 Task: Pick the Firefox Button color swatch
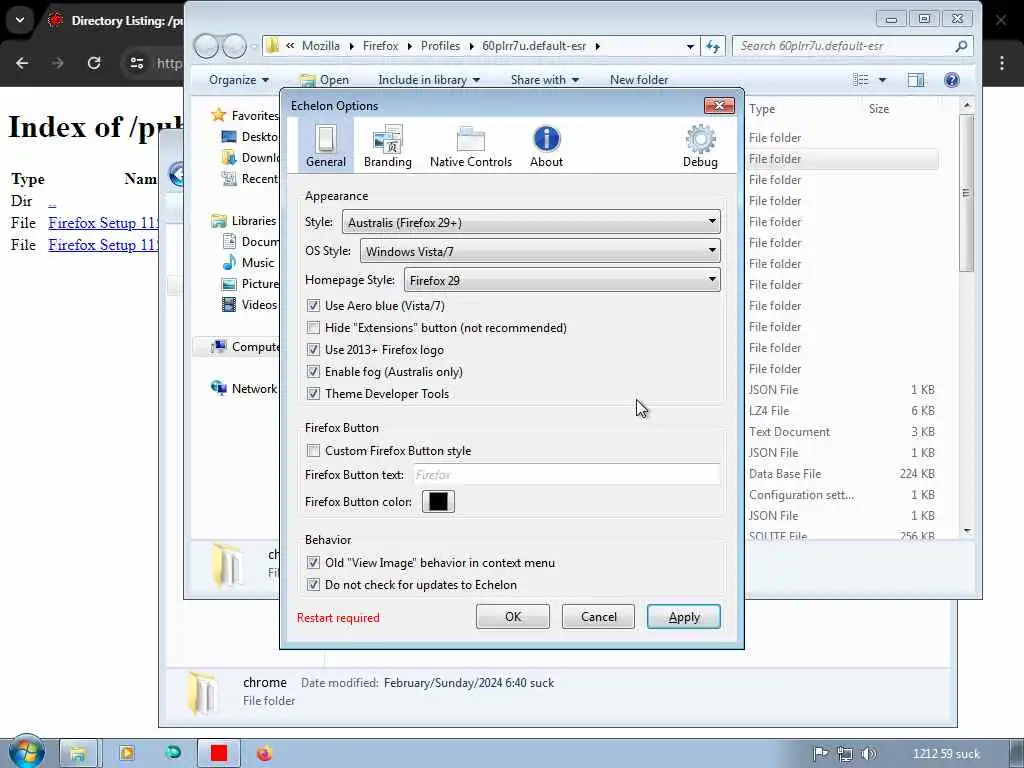pyautogui.click(x=438, y=502)
